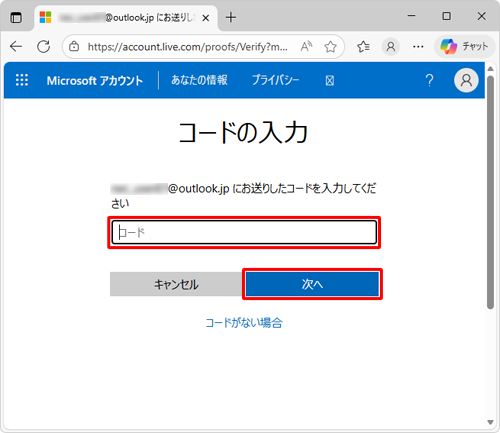
Task: Toggle the tab actions menu icon
Action: [16, 17]
